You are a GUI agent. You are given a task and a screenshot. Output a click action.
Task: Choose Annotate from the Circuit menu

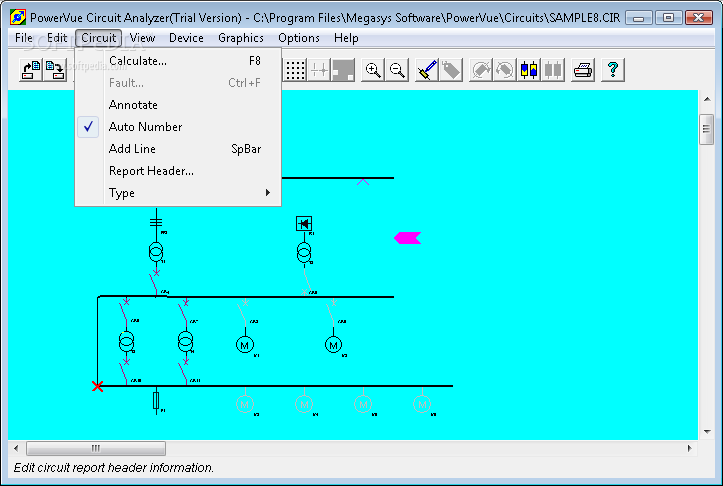[178, 105]
